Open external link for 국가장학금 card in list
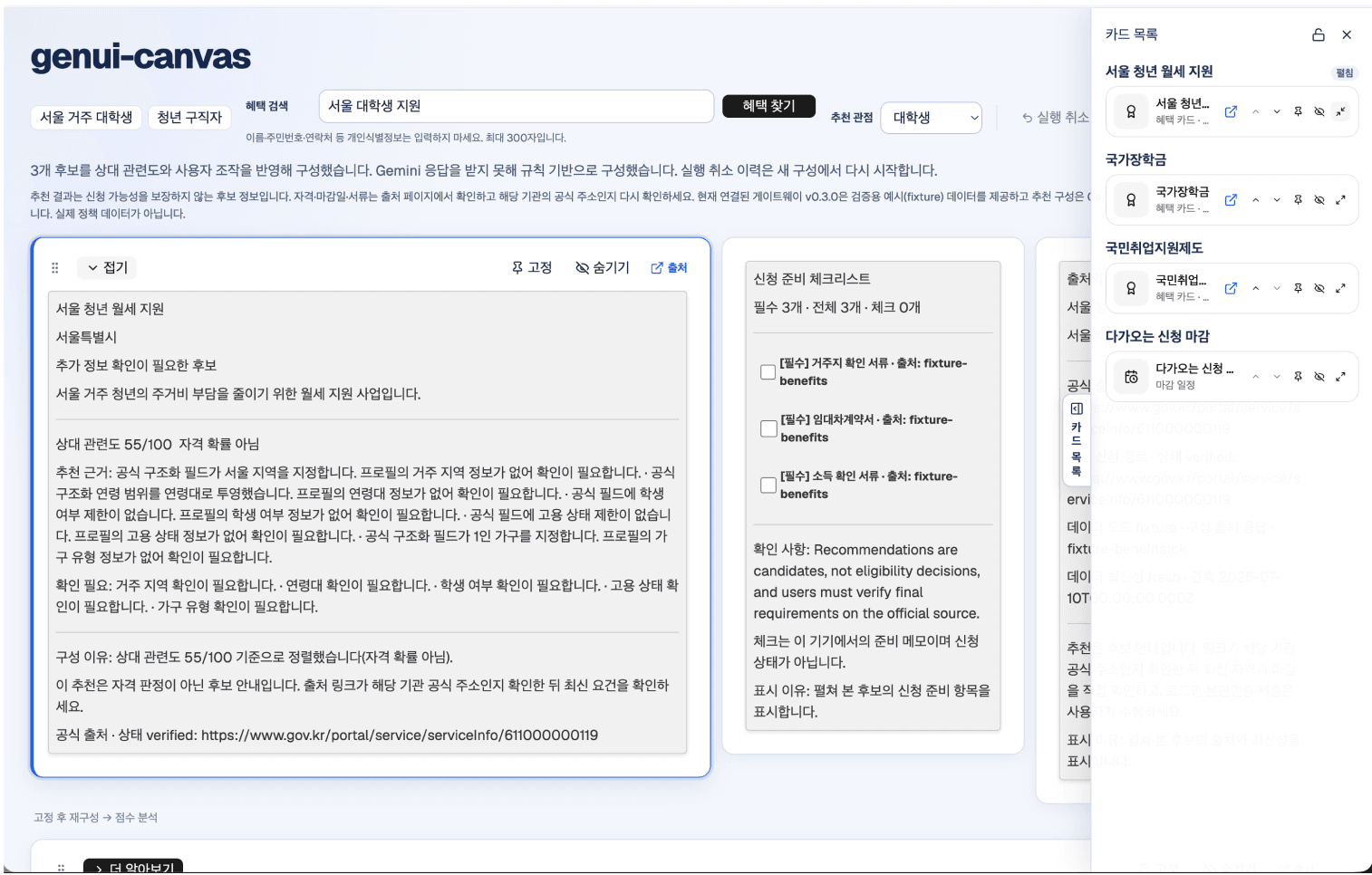This screenshot has height=875, width=1372. point(1231,200)
